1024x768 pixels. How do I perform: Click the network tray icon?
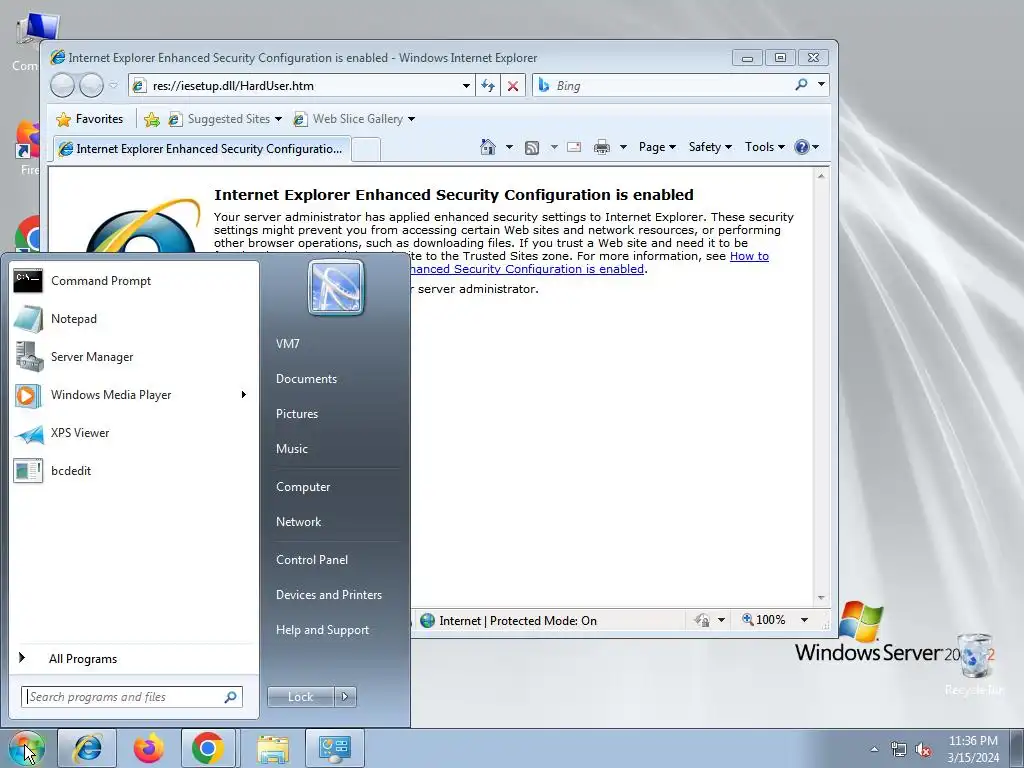pyautogui.click(x=899, y=749)
